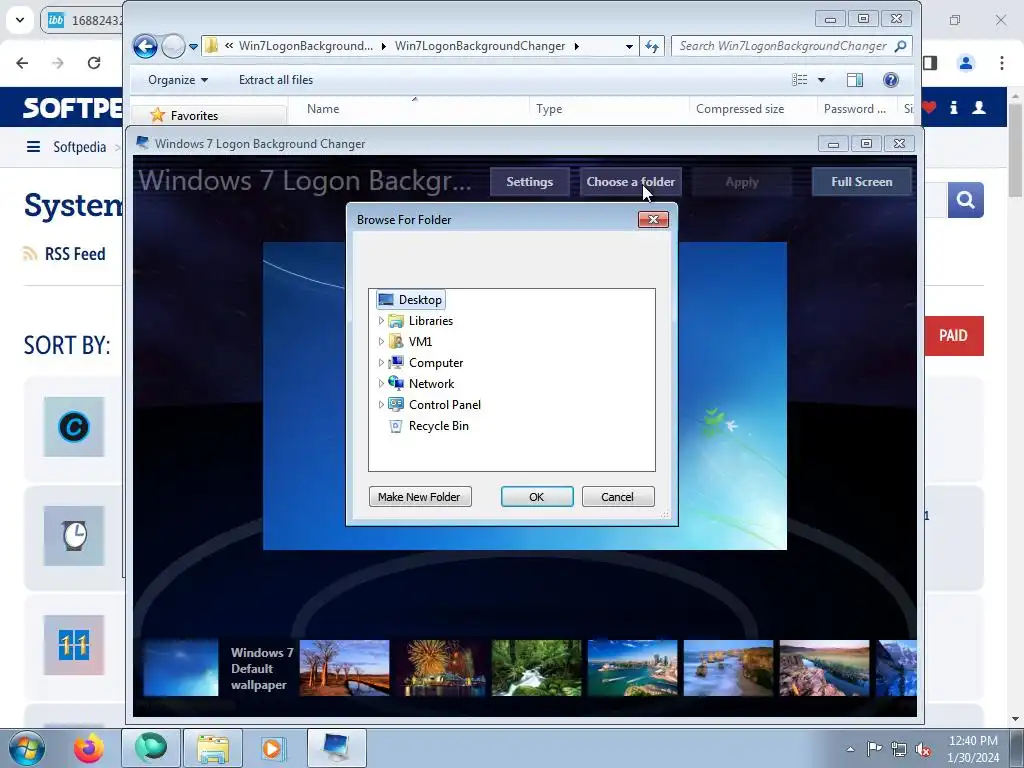Image resolution: width=1024 pixels, height=768 pixels.
Task: Select the fireworks wallpaper thumbnail
Action: tap(441, 668)
